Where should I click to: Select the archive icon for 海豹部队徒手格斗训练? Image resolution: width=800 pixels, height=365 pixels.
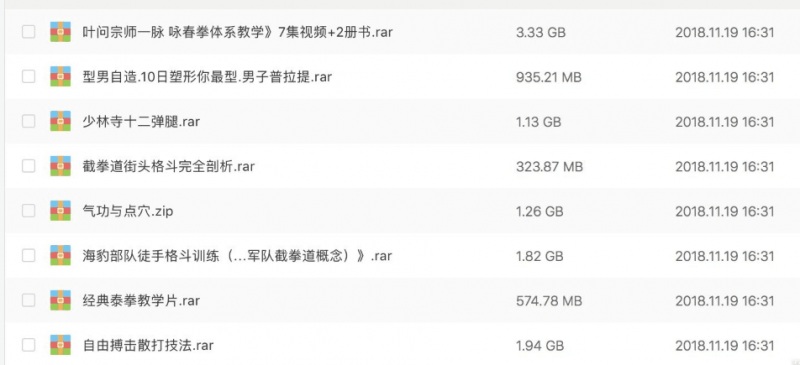pyautogui.click(x=60, y=255)
